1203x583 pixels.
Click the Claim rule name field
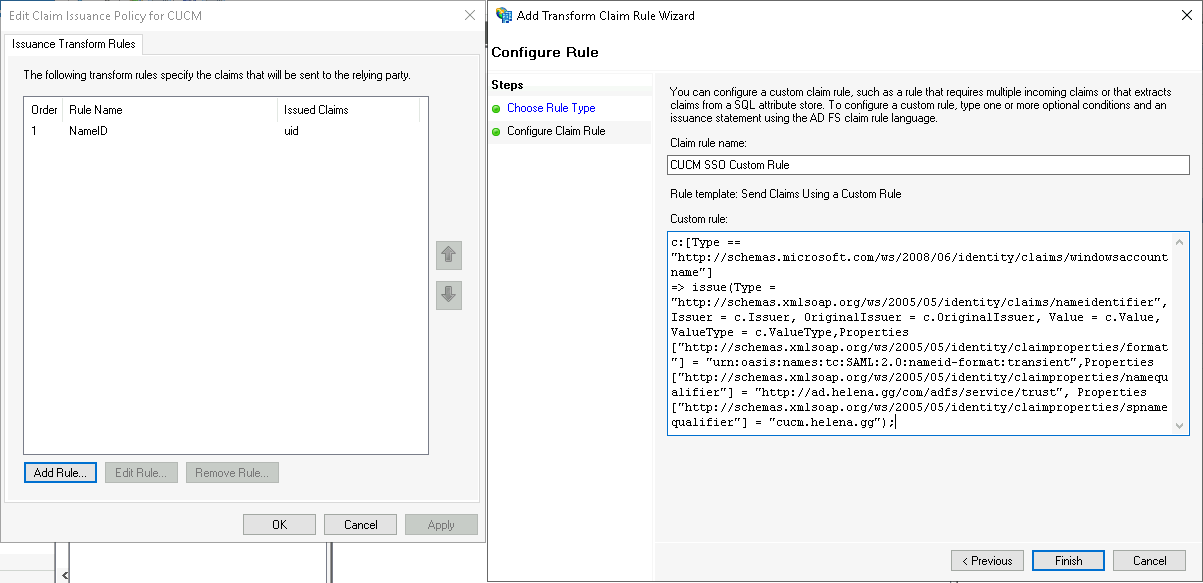pos(927,165)
